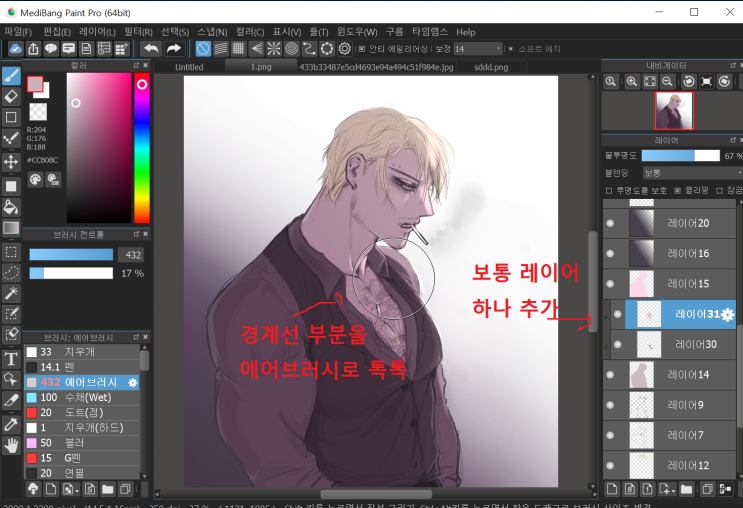The height and width of the screenshot is (508, 743).
Task: Create a new layer in layers panel bottom
Action: [x=612, y=489]
